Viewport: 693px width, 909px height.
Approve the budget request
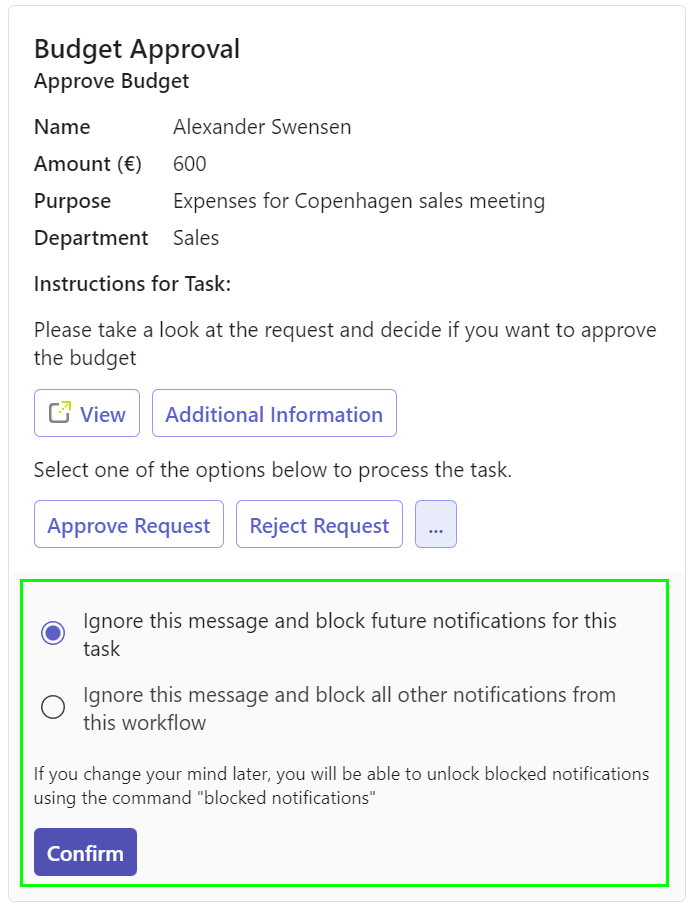tap(129, 524)
